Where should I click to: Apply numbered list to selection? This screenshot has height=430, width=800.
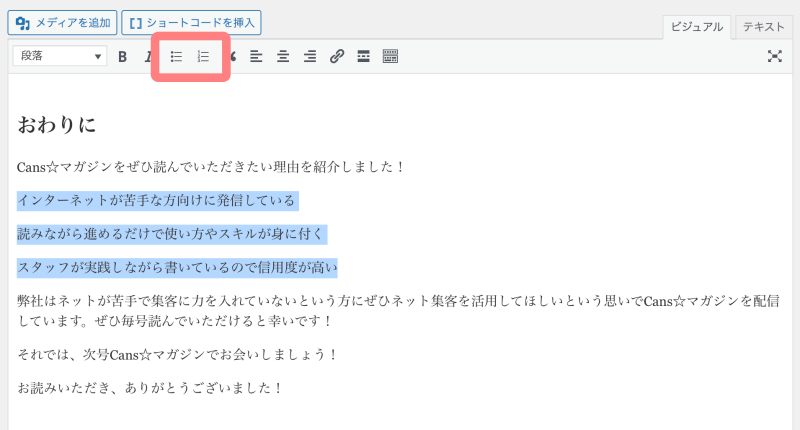tap(203, 57)
